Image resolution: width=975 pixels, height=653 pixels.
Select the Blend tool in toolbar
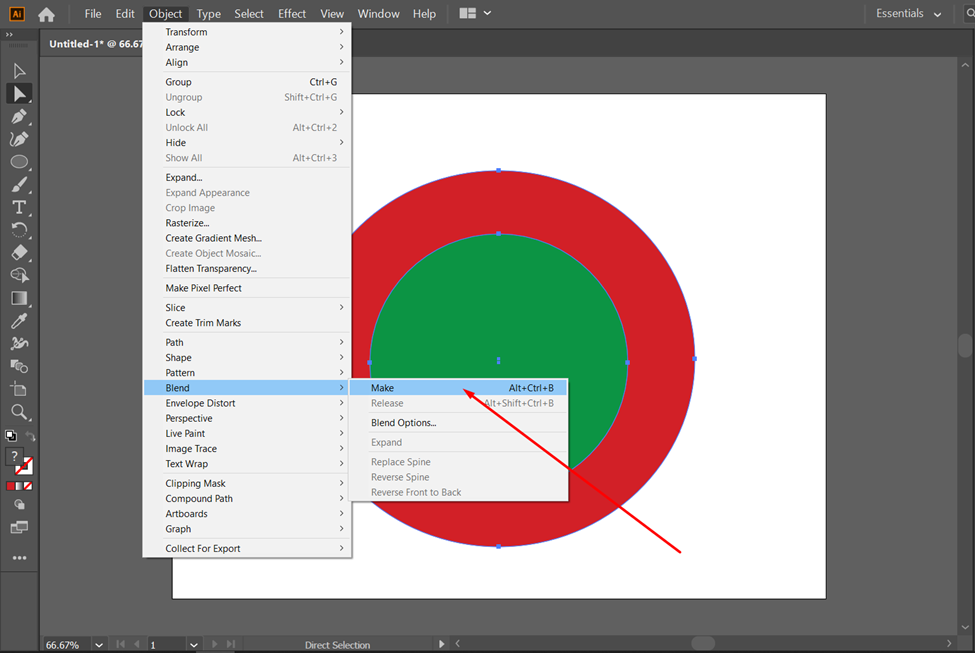(x=19, y=366)
